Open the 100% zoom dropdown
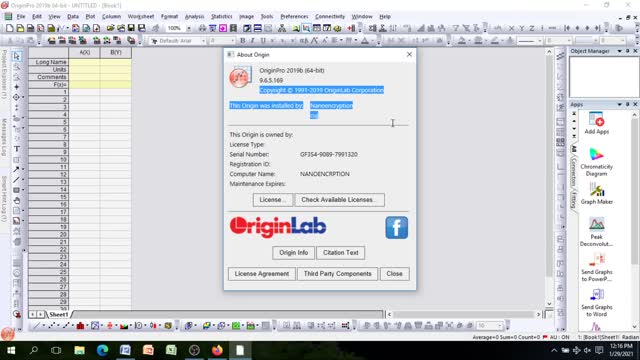Image resolution: width=640 pixels, height=360 pixels. click(189, 28)
